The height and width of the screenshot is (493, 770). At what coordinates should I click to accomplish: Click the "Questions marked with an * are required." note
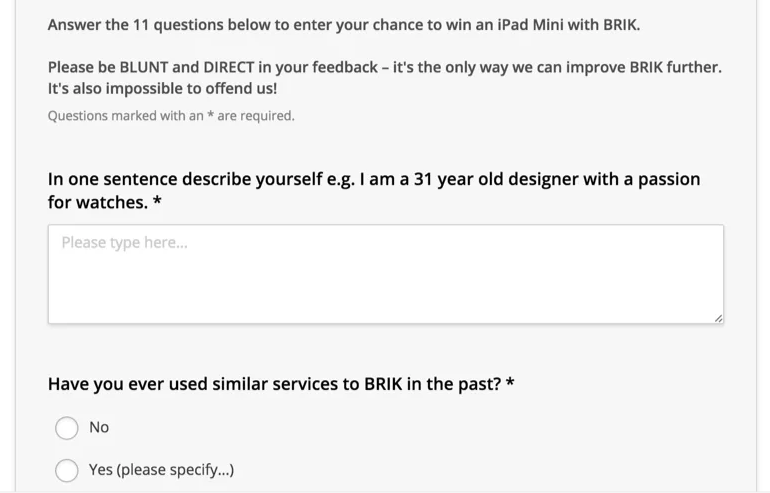(171, 116)
